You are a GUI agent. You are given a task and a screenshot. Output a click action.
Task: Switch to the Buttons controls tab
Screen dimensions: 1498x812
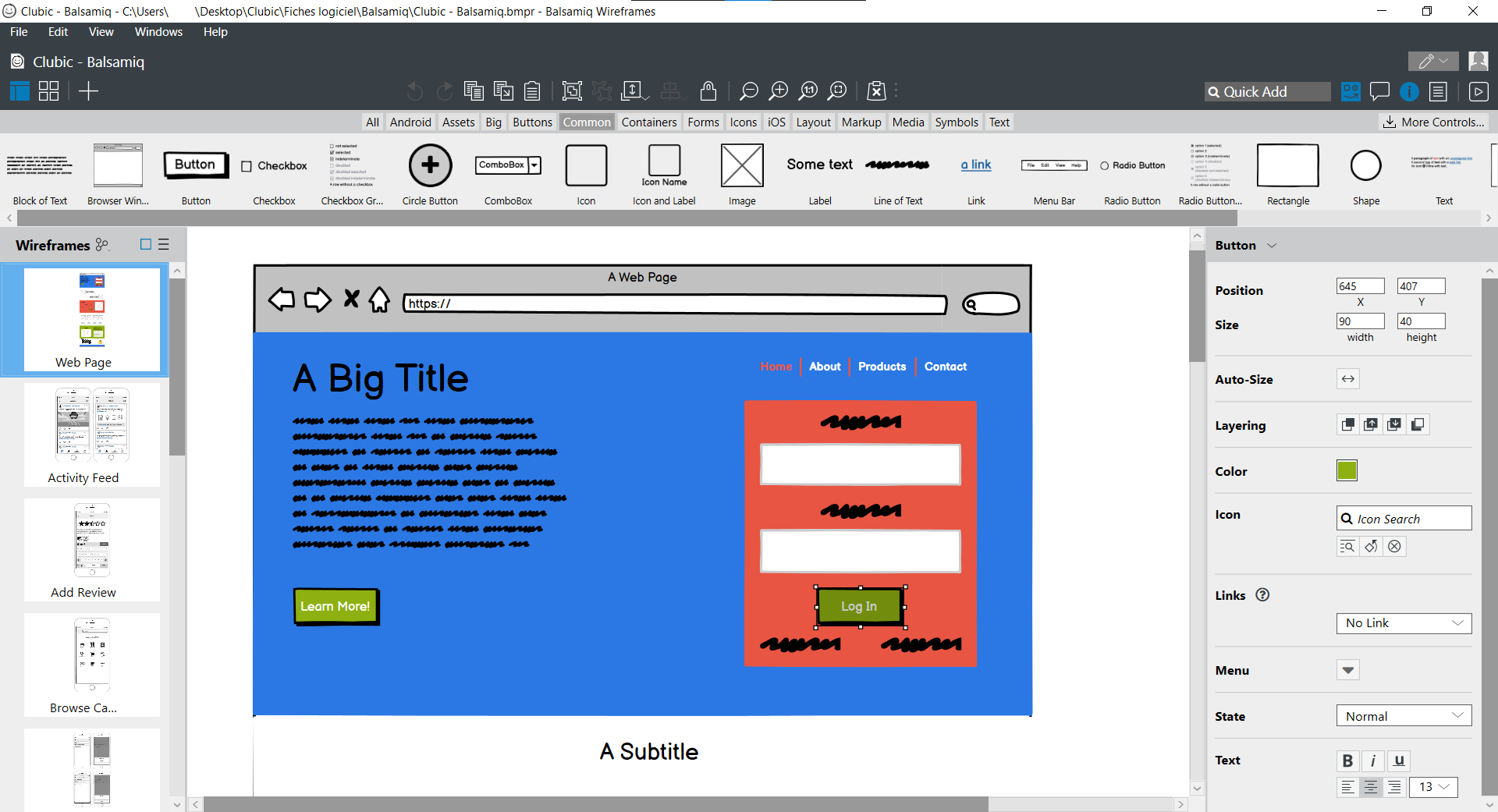click(x=532, y=122)
